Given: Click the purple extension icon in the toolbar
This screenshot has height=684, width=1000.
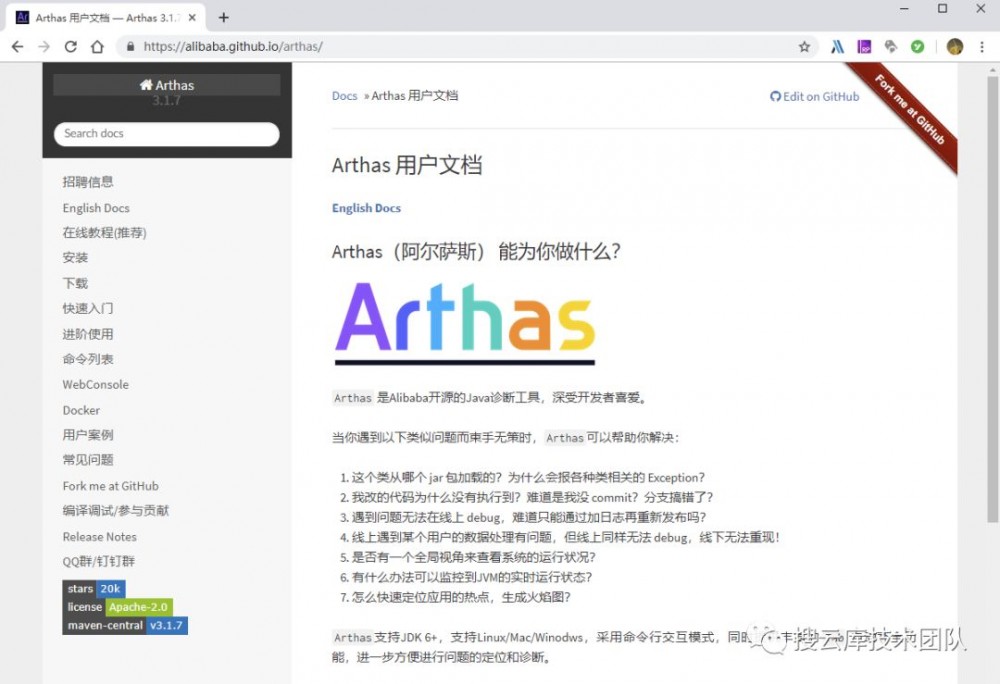Looking at the screenshot, I should 864,46.
